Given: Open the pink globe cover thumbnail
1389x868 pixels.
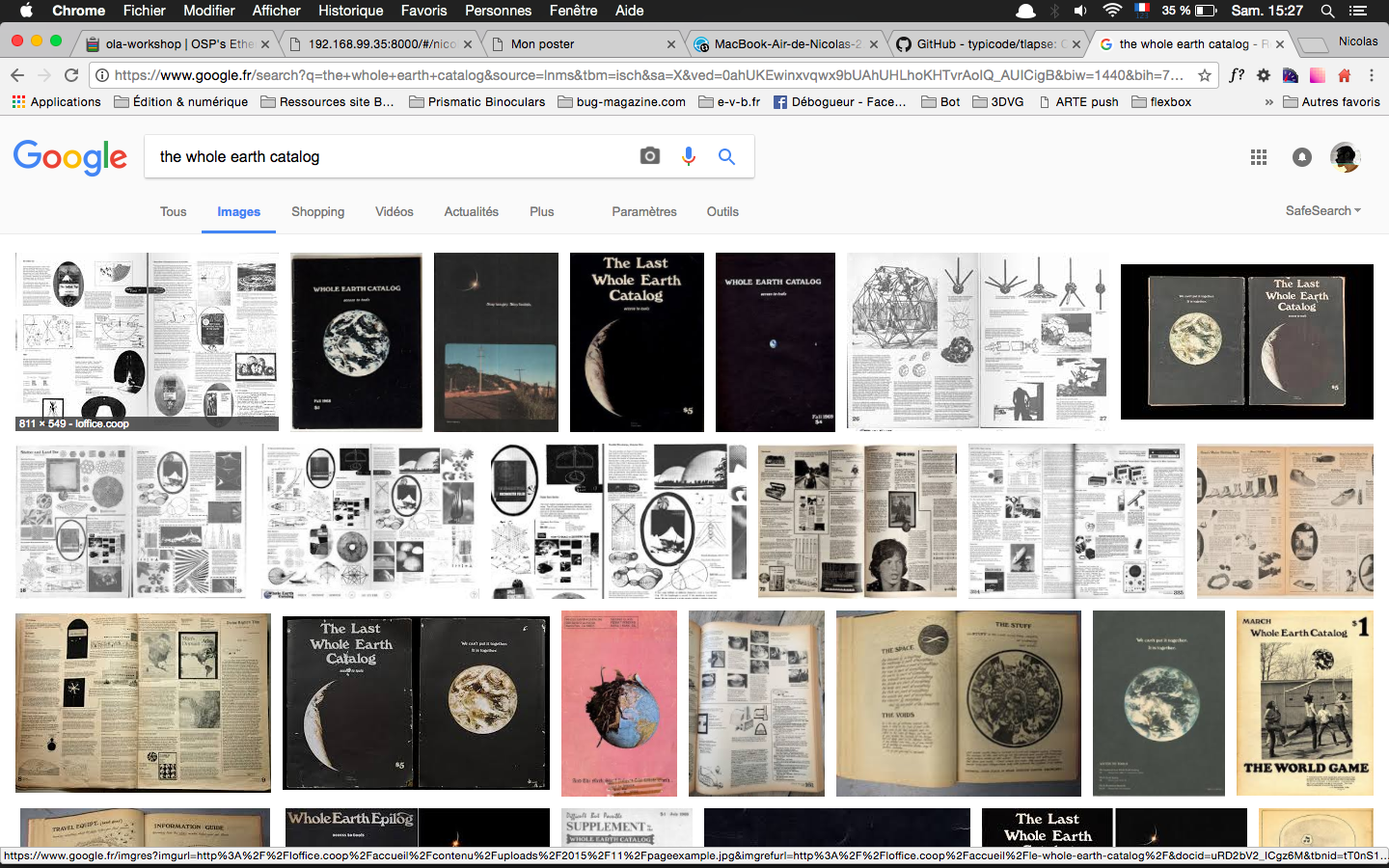Looking at the screenshot, I should pos(618,703).
